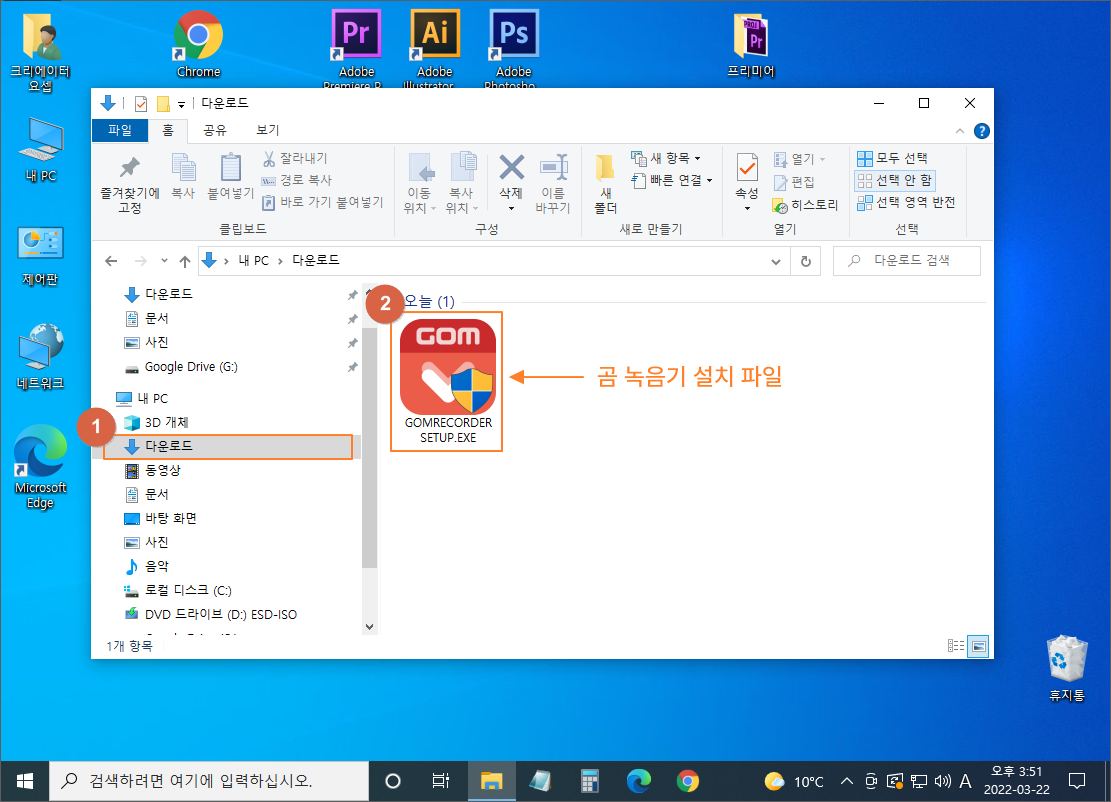Click back navigation arrow
Image resolution: width=1111 pixels, height=802 pixels.
pos(111,261)
